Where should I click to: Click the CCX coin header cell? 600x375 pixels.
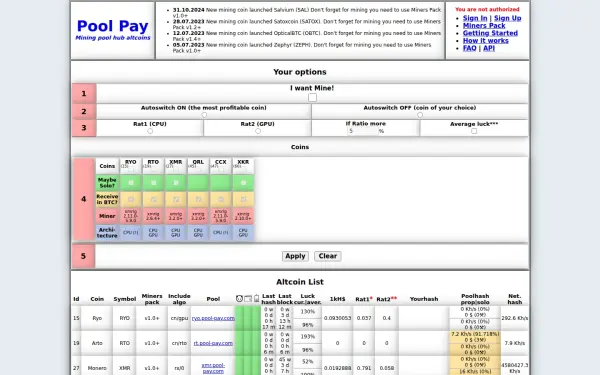[221, 166]
